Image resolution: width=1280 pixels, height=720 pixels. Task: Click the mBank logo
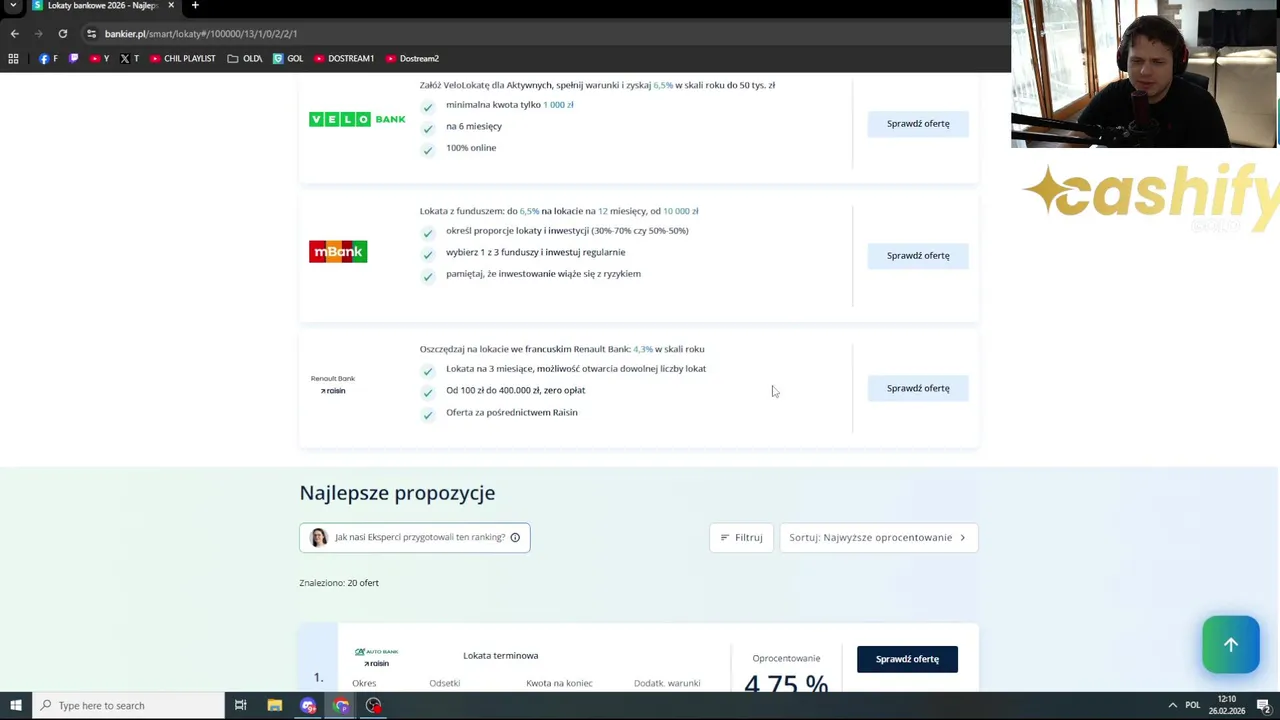(x=338, y=252)
